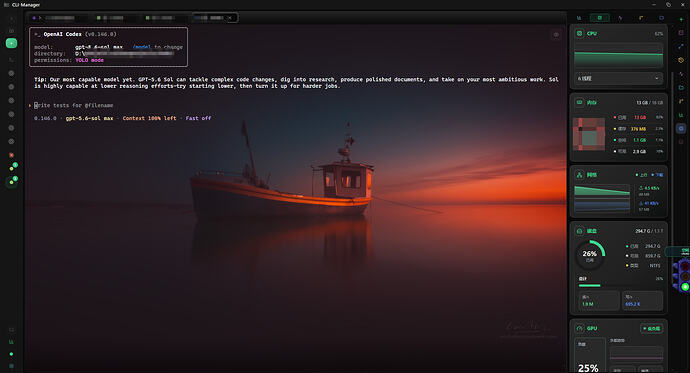Click the red X icon in left sidebar
The width and height of the screenshot is (690, 373).
click(x=11, y=155)
